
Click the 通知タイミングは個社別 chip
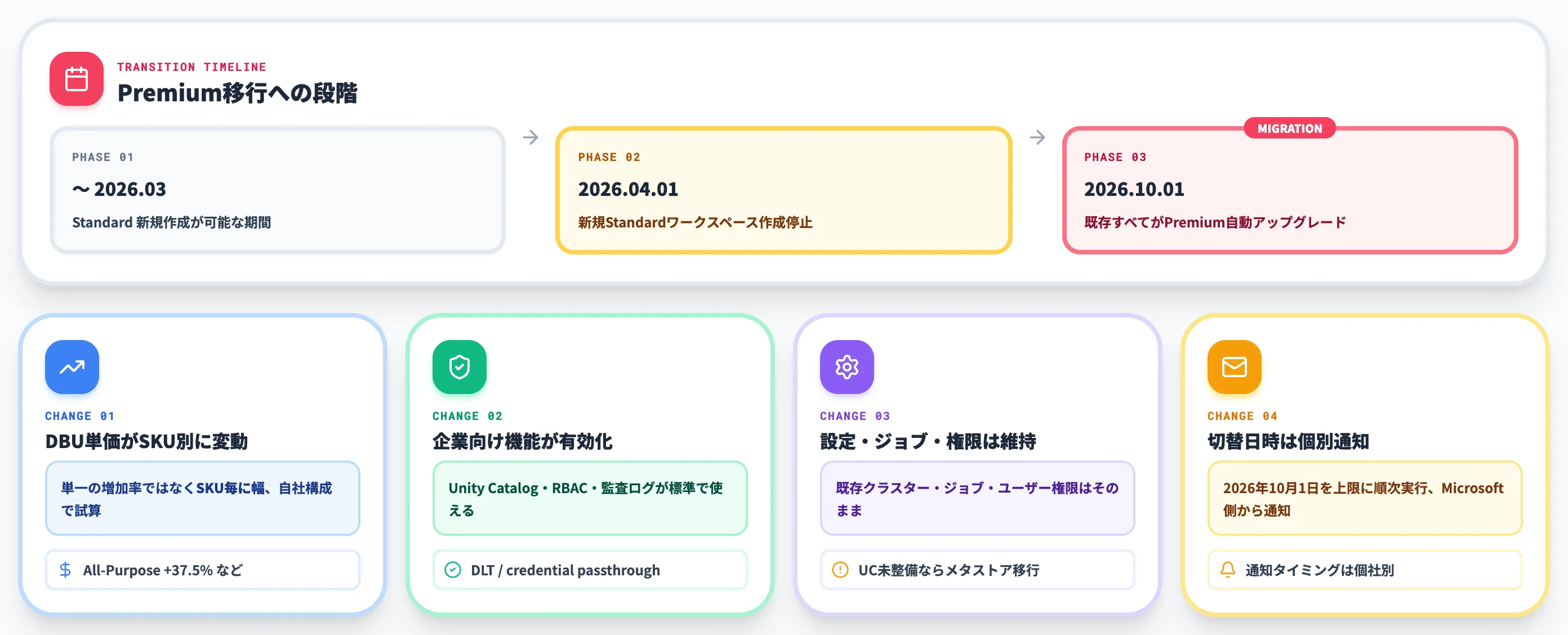pyautogui.click(x=1365, y=570)
